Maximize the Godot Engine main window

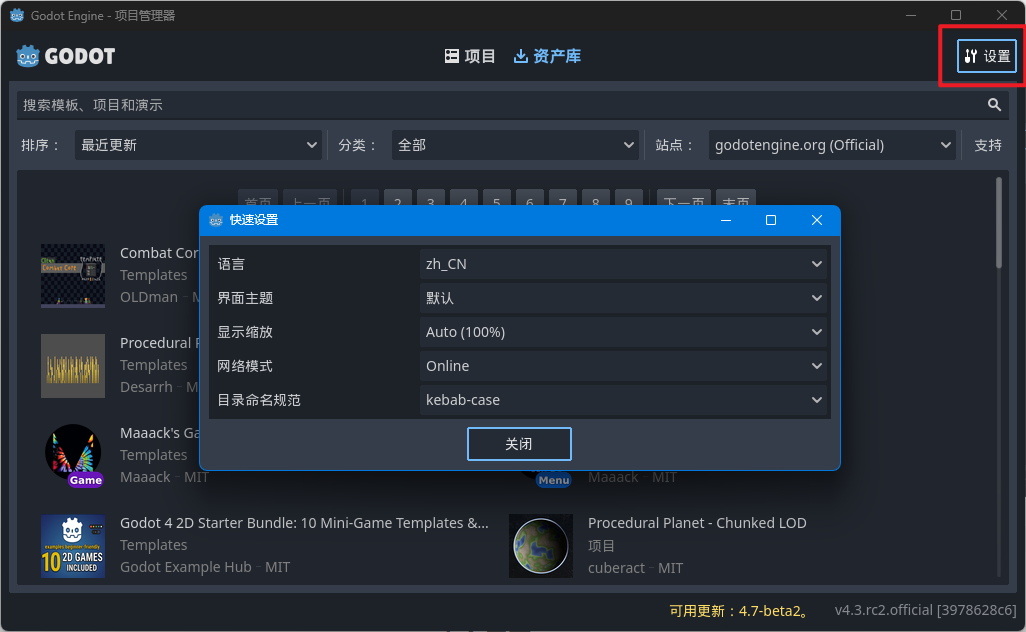(956, 15)
